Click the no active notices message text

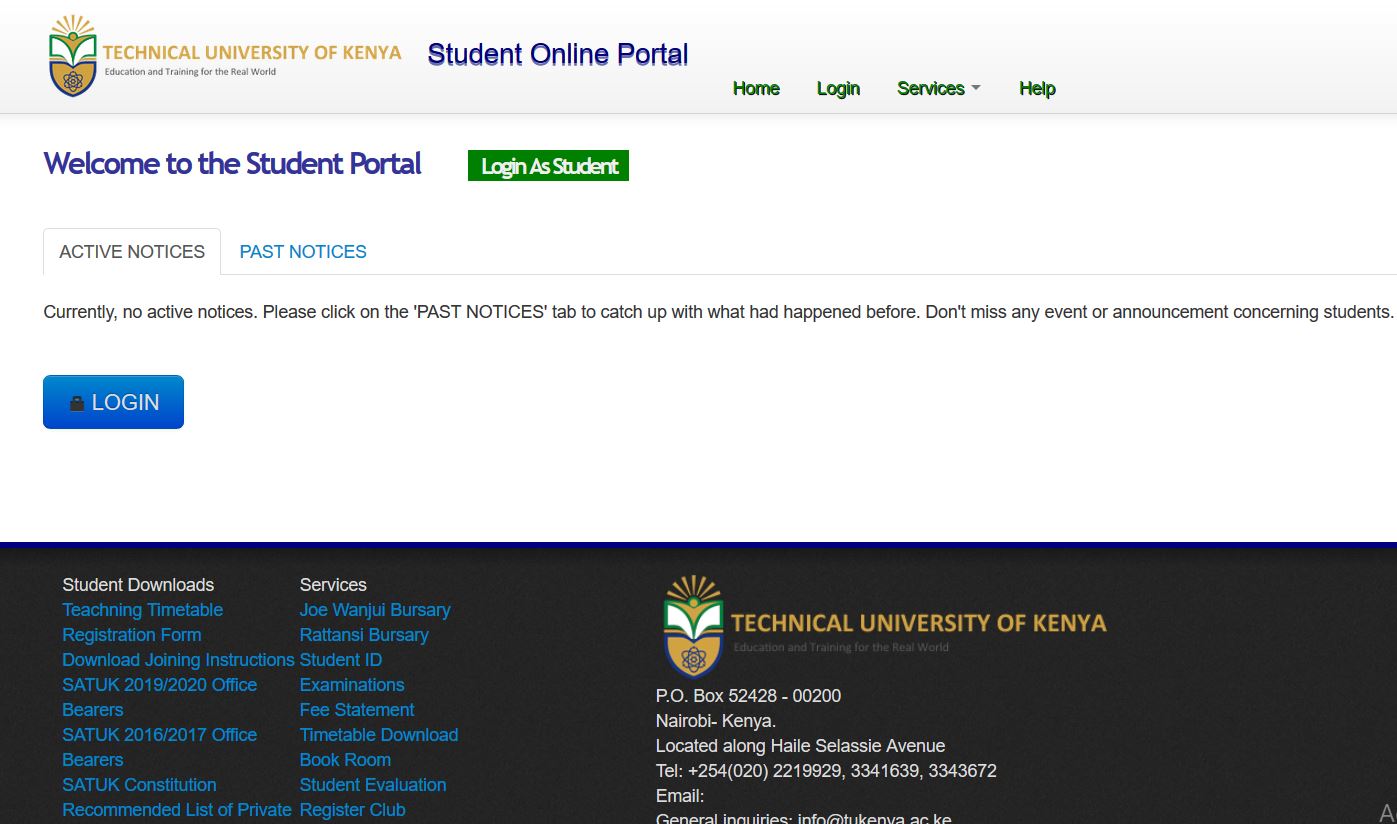718,312
